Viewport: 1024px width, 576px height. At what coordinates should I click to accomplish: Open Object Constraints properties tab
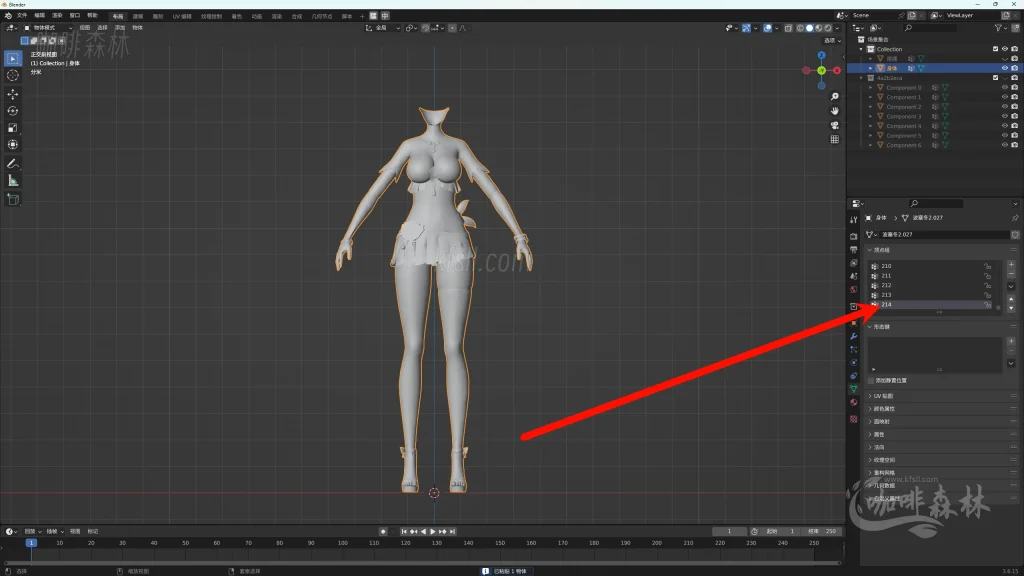coord(854,376)
